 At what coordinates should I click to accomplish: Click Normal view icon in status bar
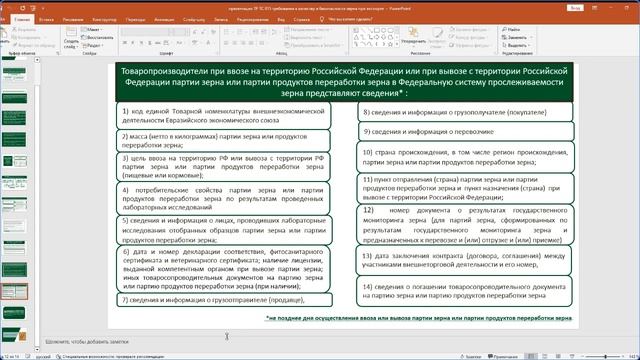[531, 356]
